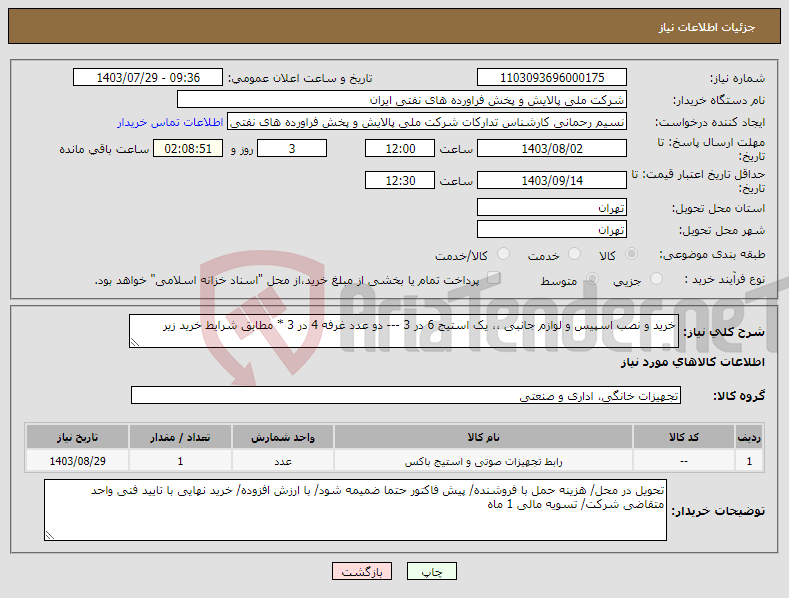
Task: Click the need date cell 1403/08/29
Action: pyautogui.click(x=77, y=461)
